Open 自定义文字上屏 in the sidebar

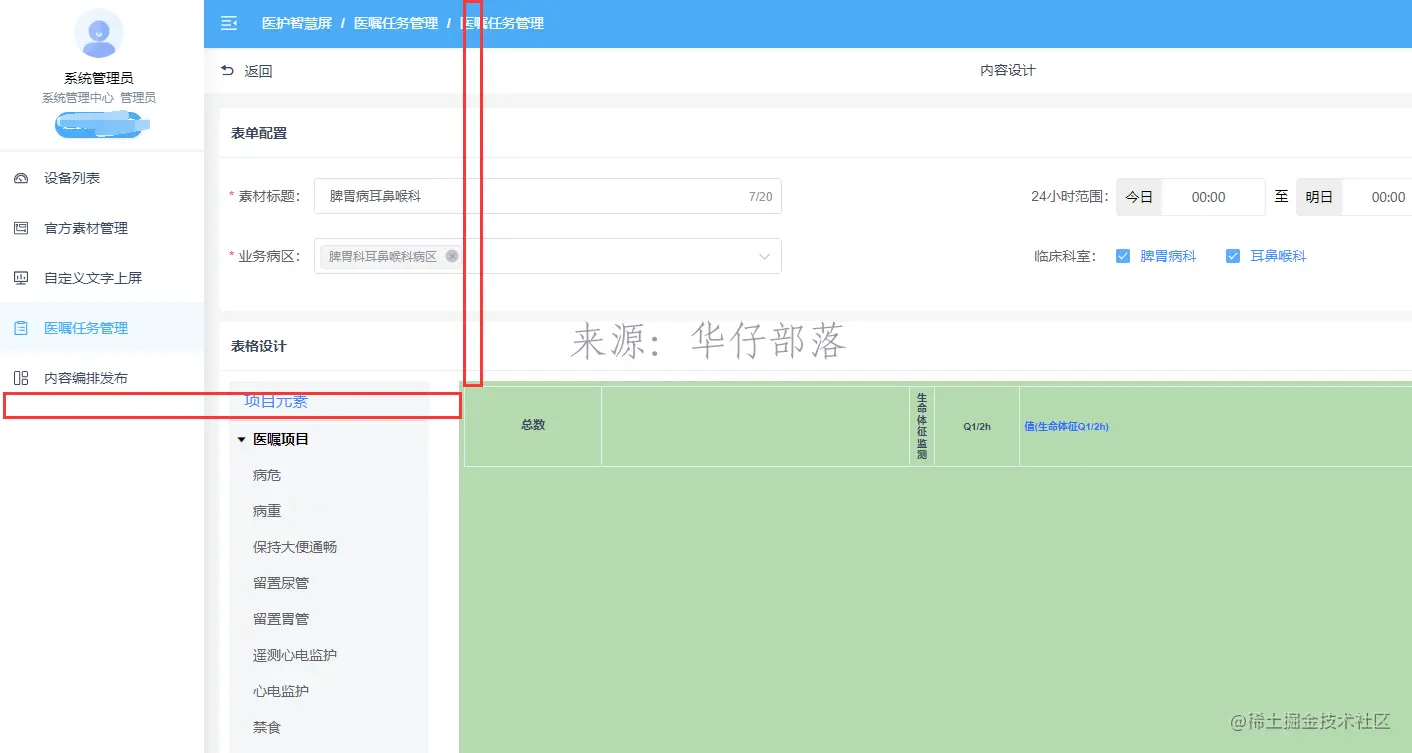[x=102, y=278]
